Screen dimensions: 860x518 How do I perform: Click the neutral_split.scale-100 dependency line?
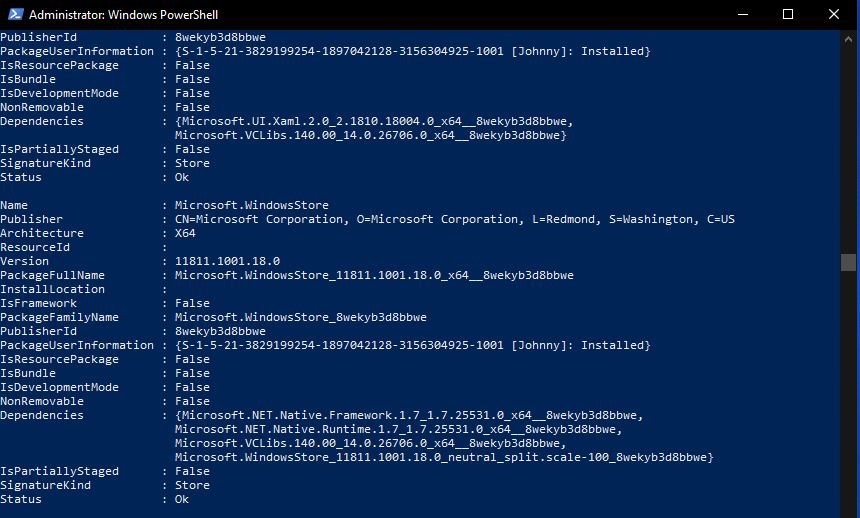[x=444, y=457]
